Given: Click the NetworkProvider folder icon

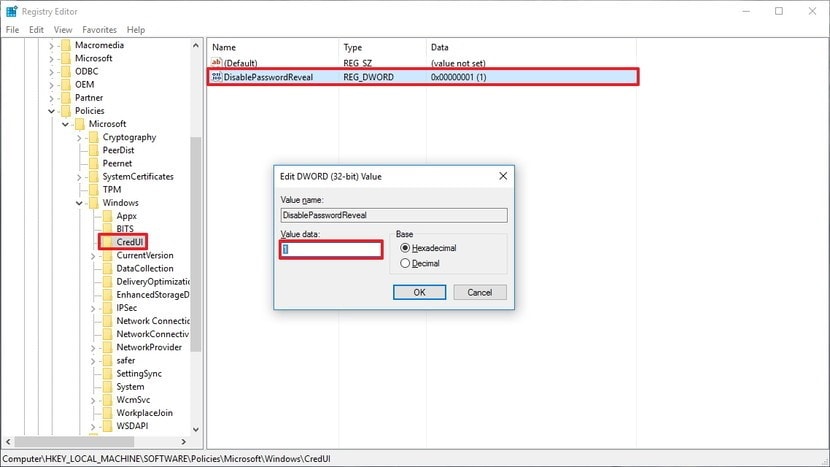Looking at the screenshot, I should [107, 347].
